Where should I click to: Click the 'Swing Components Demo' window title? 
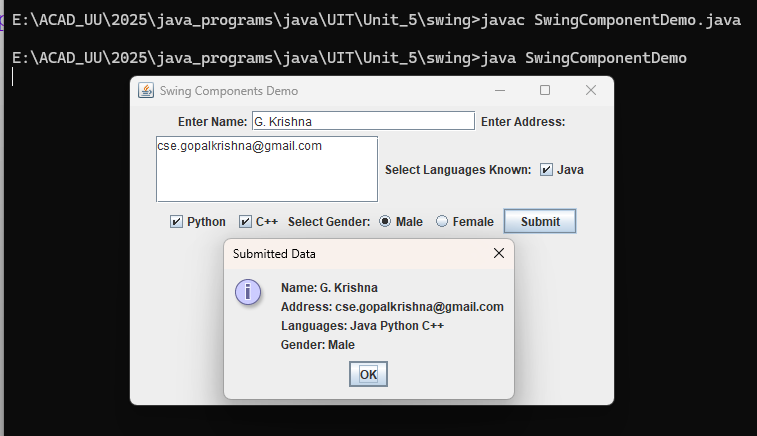229,91
